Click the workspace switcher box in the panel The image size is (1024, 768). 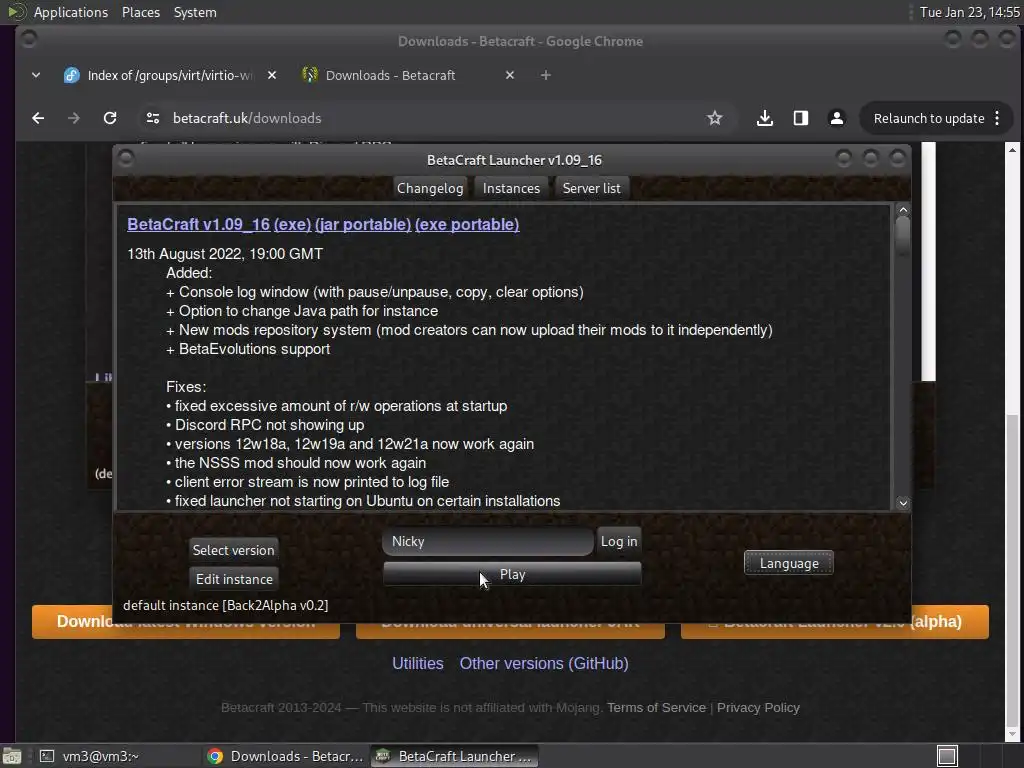click(x=947, y=756)
